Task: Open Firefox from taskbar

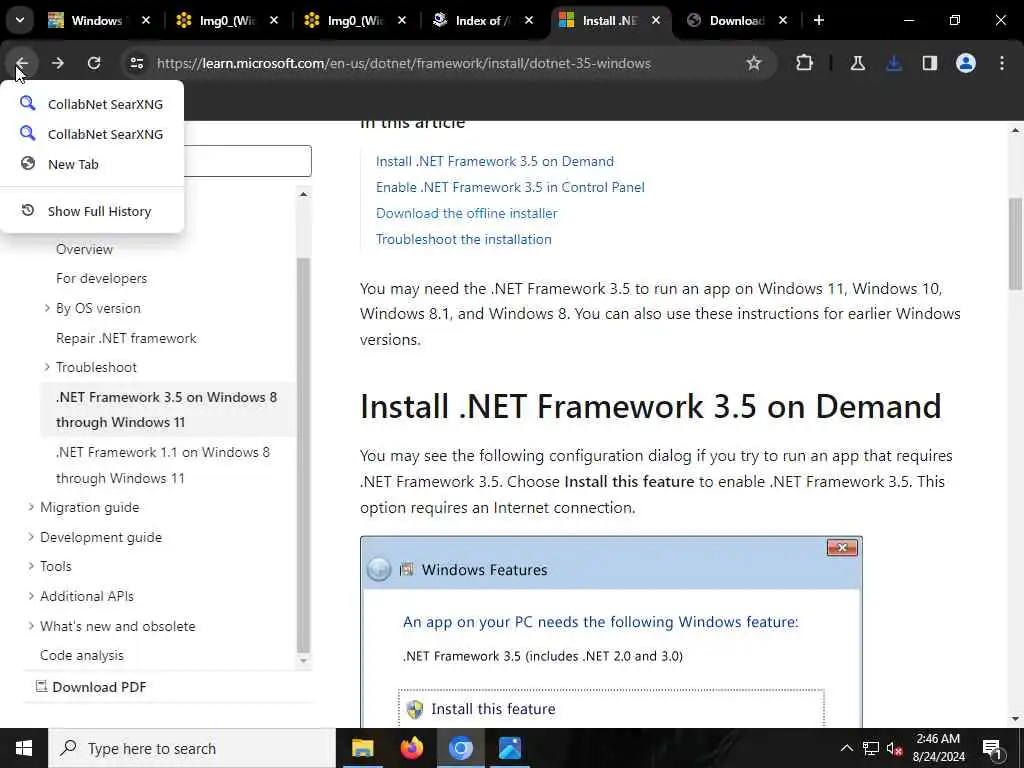Action: tap(411, 748)
